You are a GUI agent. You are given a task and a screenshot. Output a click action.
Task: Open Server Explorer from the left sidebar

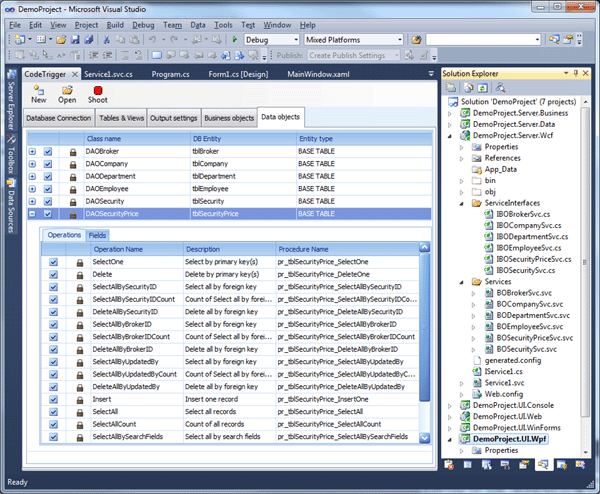coord(11,100)
